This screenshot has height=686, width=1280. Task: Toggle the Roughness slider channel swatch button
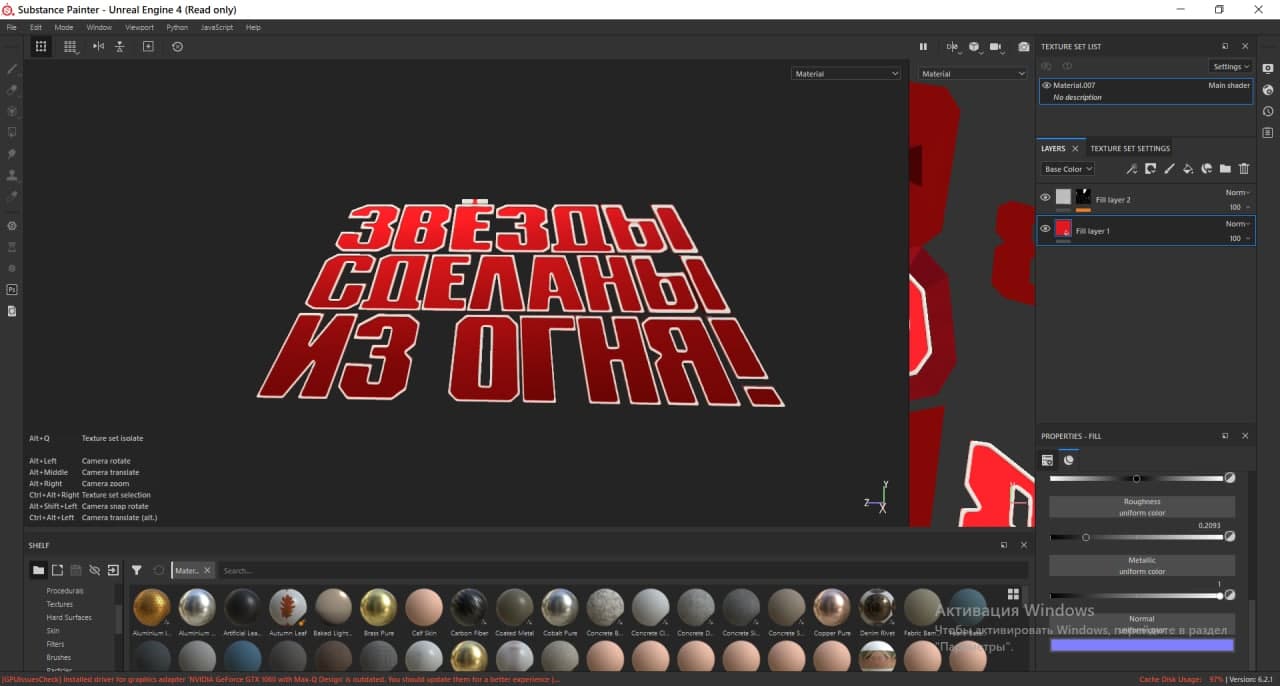click(x=1230, y=537)
